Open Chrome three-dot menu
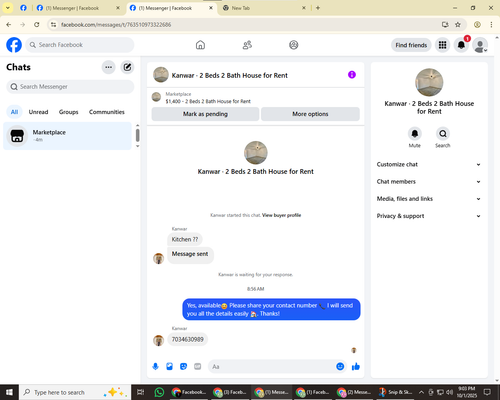 point(491,25)
